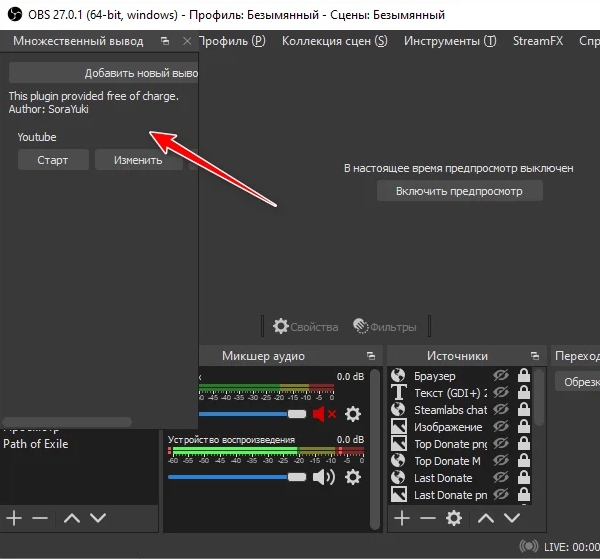Viewport: 600px width, 559px height.
Task: Move source up in Источники list
Action: pyautogui.click(x=486, y=518)
